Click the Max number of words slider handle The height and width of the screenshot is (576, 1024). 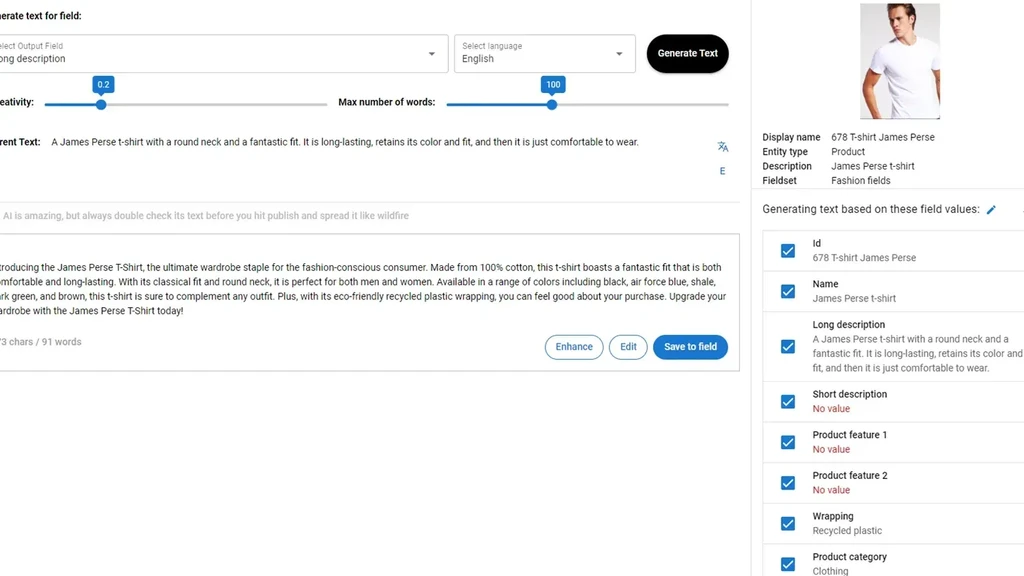[552, 104]
